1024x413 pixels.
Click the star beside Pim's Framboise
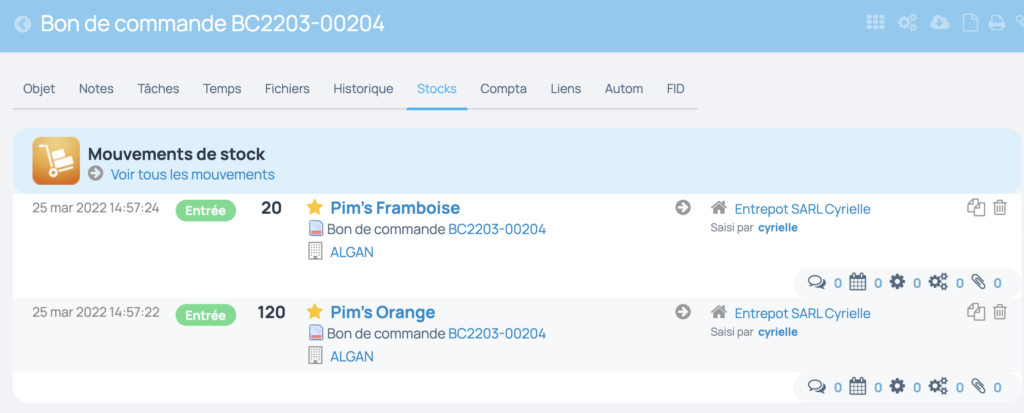(315, 207)
